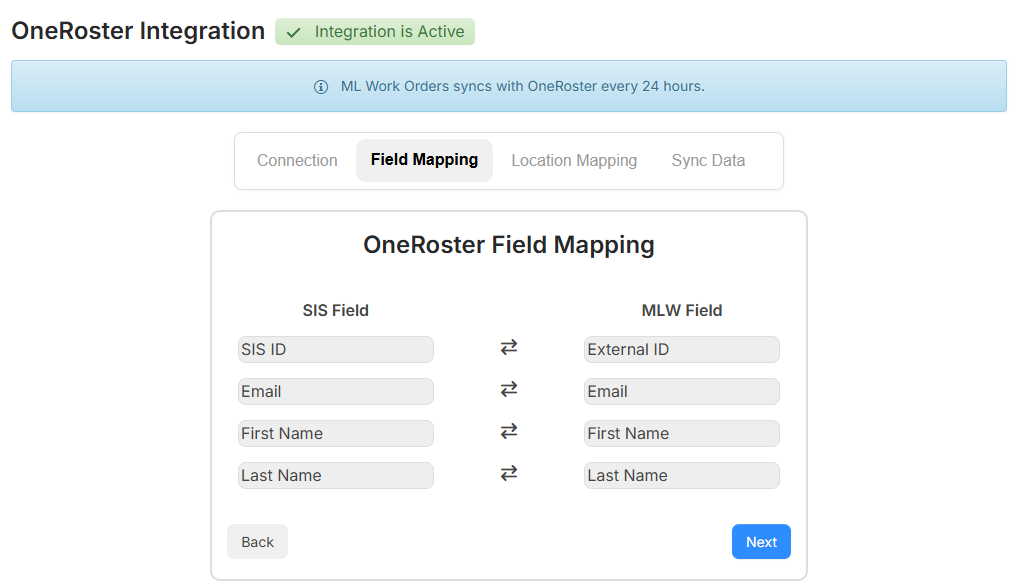Switch to the Connection tab
Image resolution: width=1016 pixels, height=587 pixels.
tap(297, 160)
